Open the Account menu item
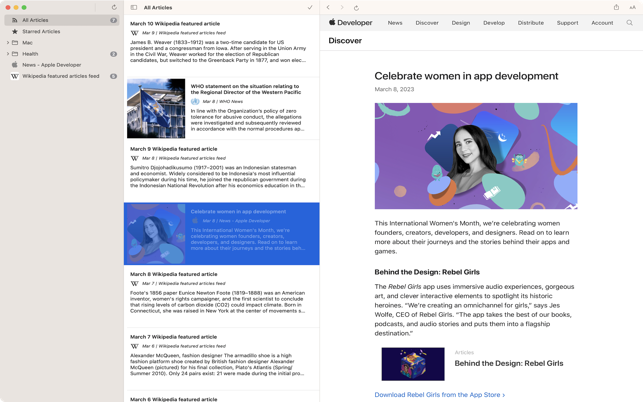This screenshot has height=402, width=643. point(602,23)
